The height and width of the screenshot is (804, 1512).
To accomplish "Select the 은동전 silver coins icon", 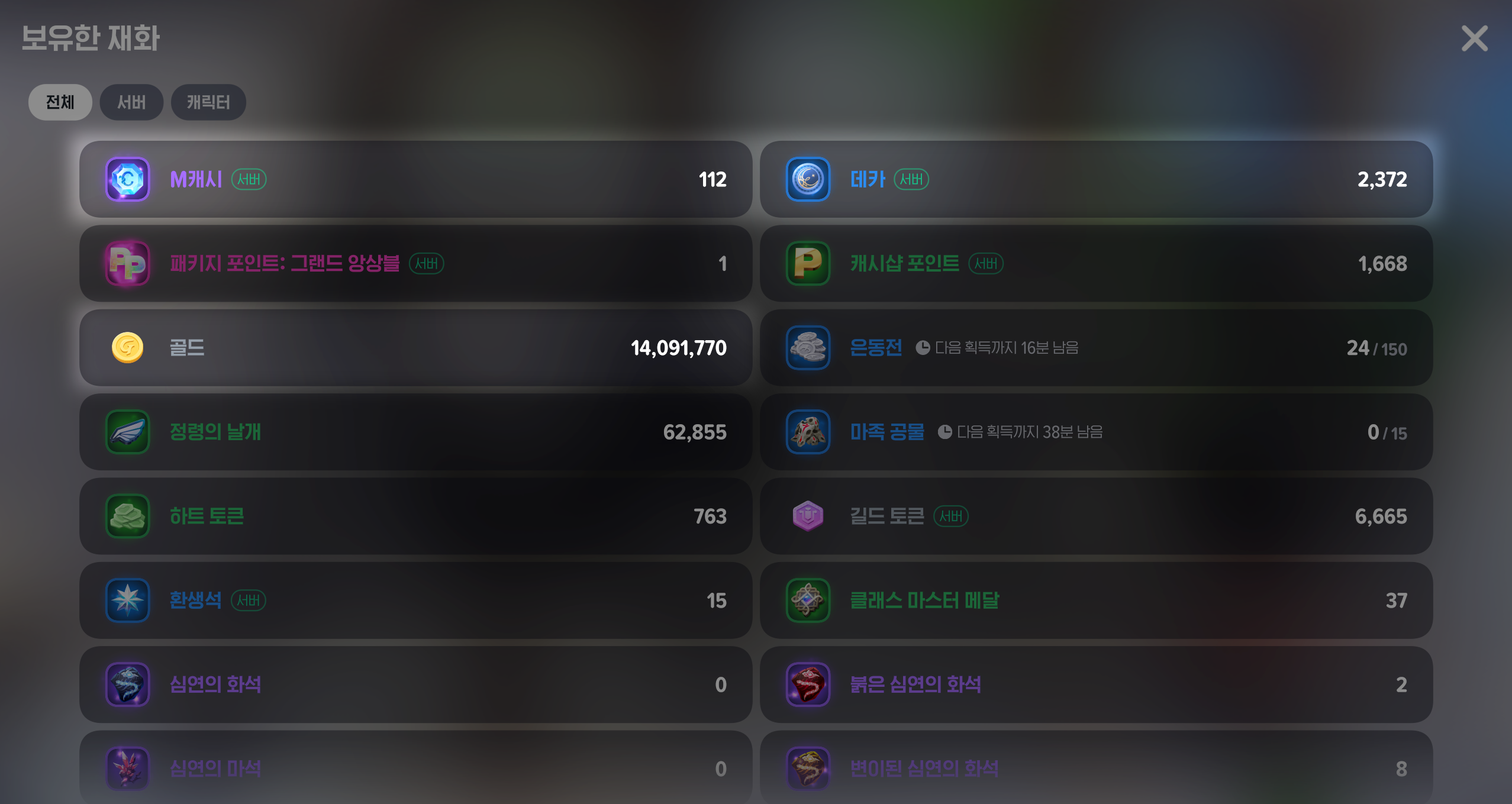I will point(808,347).
